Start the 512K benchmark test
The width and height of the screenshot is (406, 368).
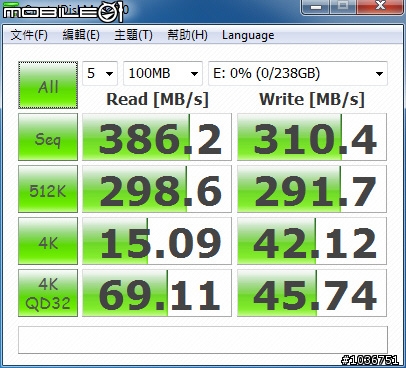pos(48,189)
